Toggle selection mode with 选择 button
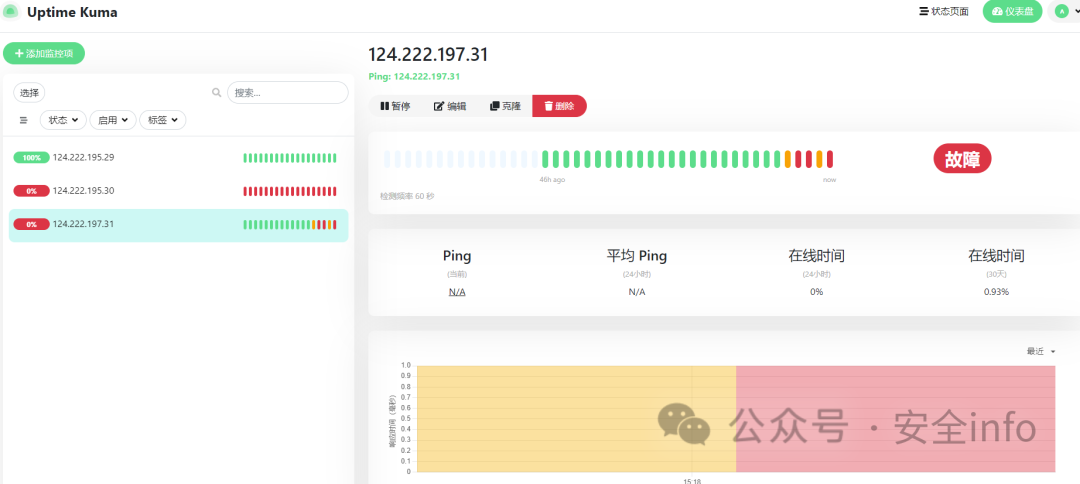Screen dimensions: 1080x484 pyautogui.click(x=30, y=93)
